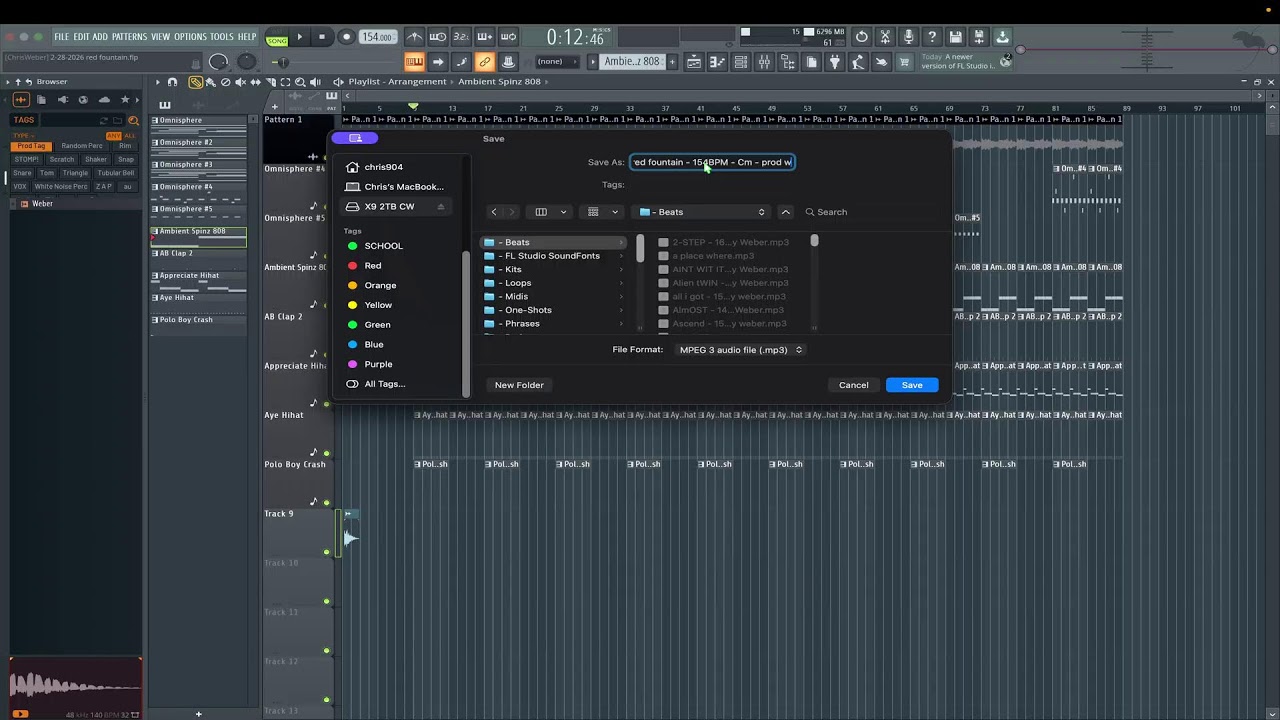Screen dimensions: 1280x720
Task: Open the Mixer view icon
Action: (764, 62)
